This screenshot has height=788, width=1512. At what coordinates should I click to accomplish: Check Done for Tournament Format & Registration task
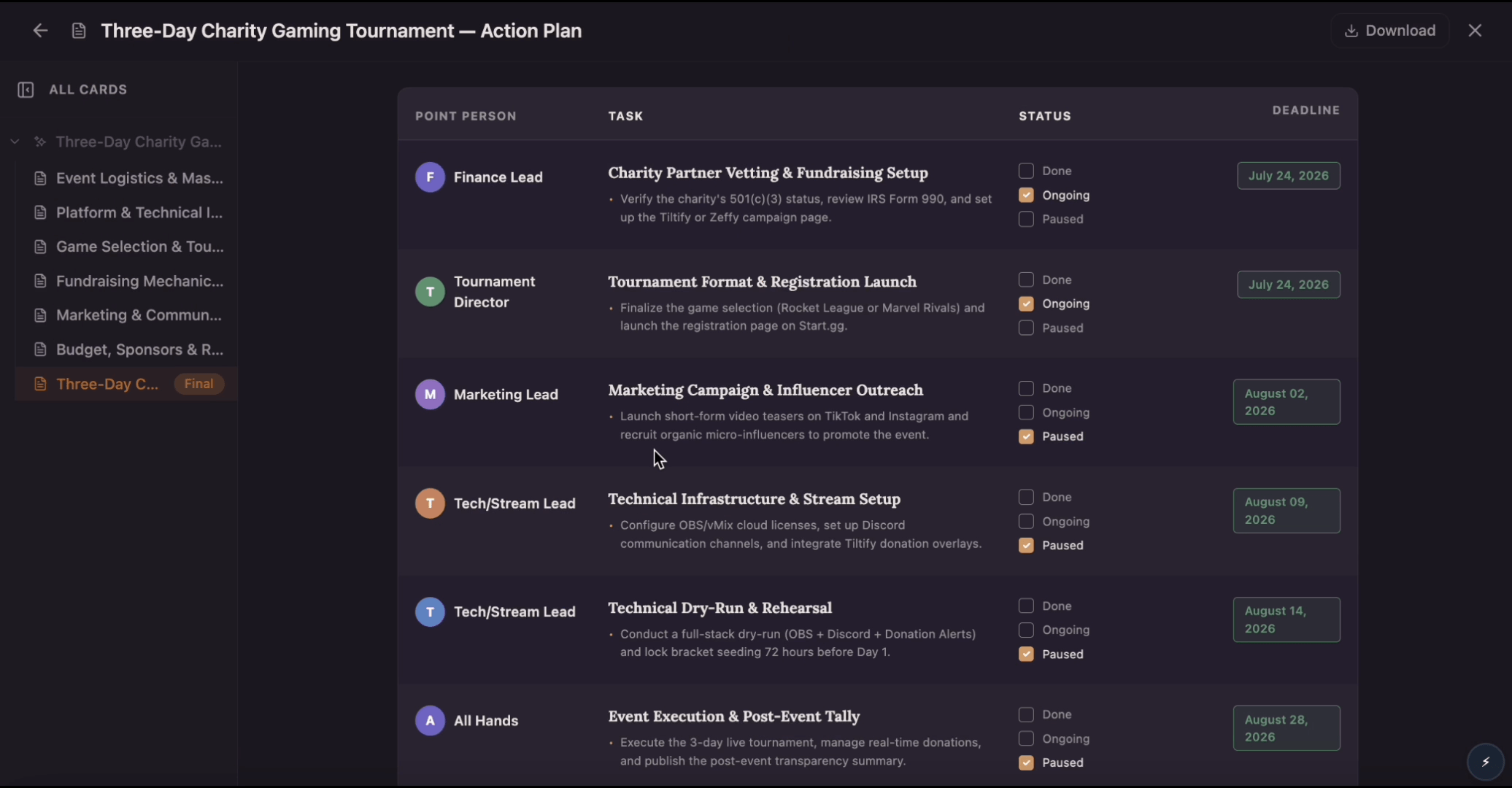click(1026, 279)
